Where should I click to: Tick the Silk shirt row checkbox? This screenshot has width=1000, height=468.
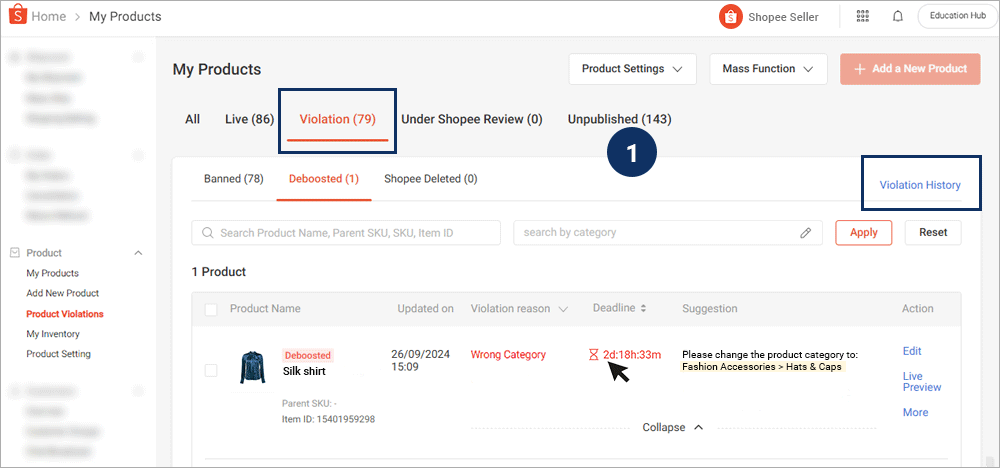211,370
